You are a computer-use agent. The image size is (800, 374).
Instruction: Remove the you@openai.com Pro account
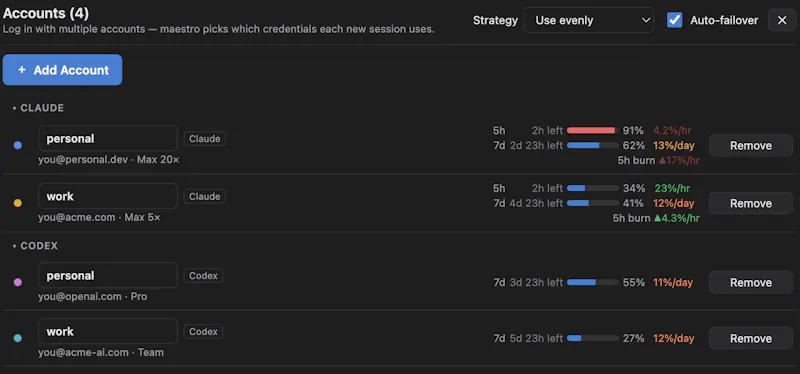click(x=751, y=282)
